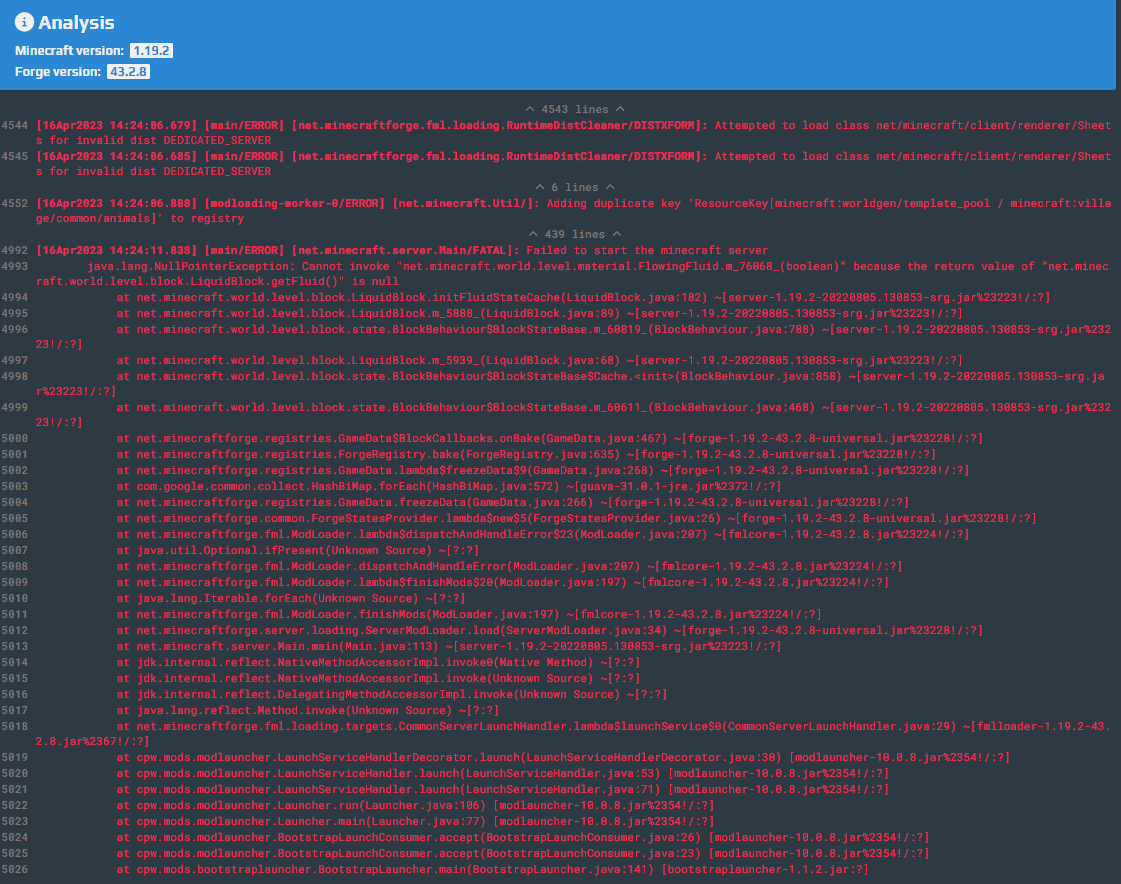Click HashBiMap.forEach stack trace line
The height and width of the screenshot is (884, 1121).
449,487
